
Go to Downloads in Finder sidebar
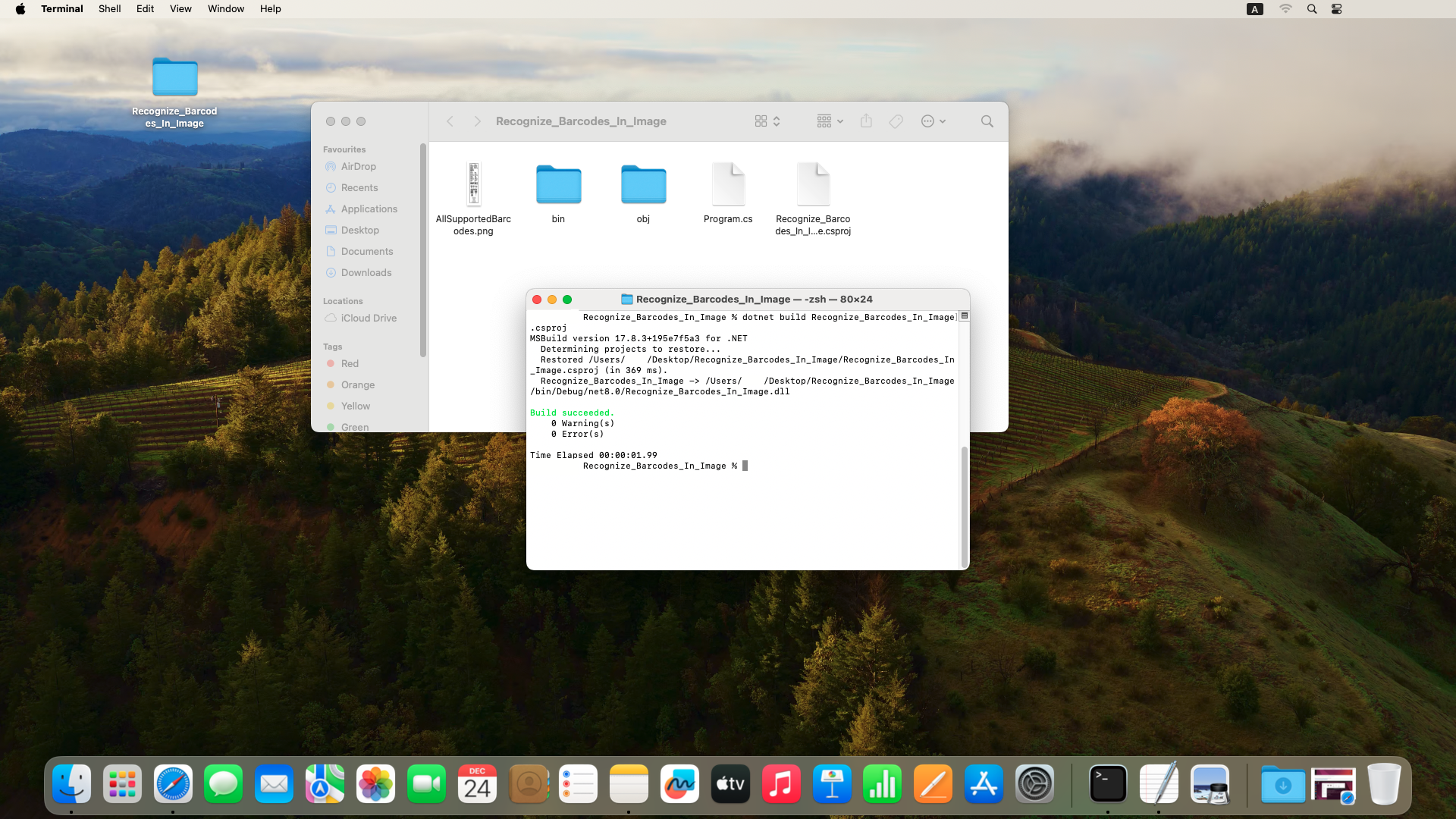tap(366, 273)
